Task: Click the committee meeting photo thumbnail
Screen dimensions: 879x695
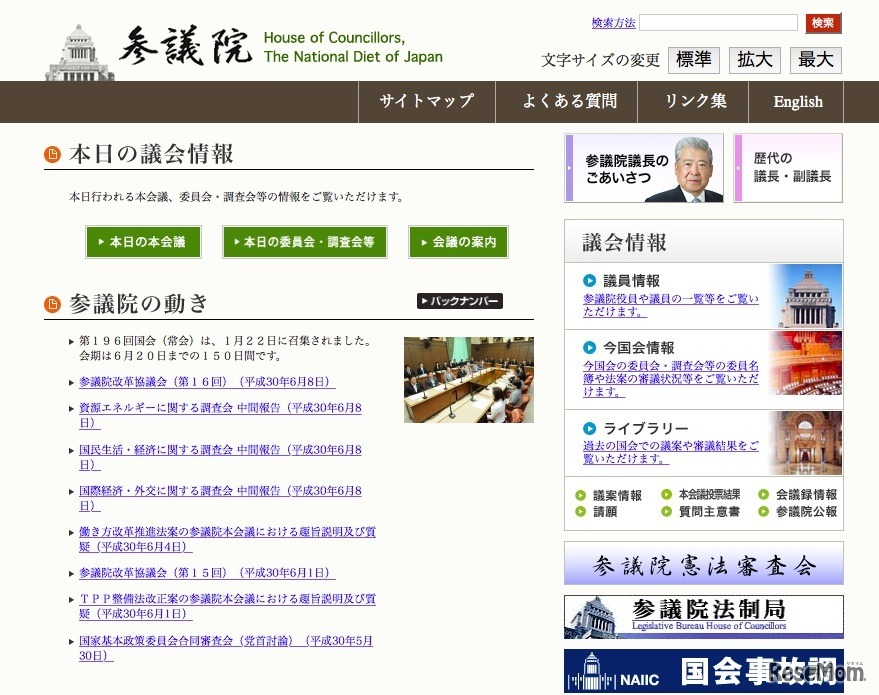Action: 468,380
